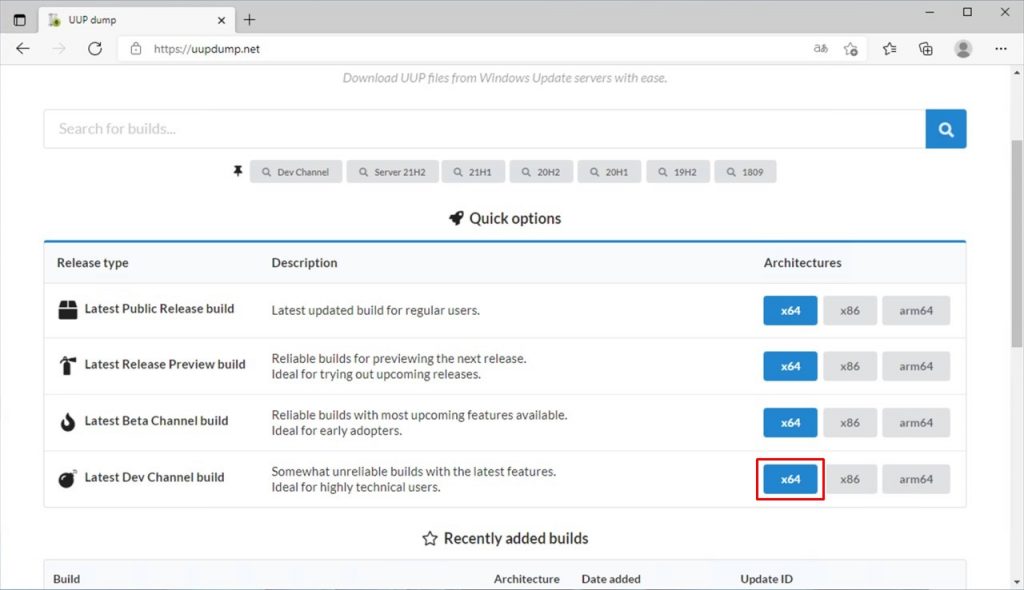Click the profile avatar icon

(963, 48)
